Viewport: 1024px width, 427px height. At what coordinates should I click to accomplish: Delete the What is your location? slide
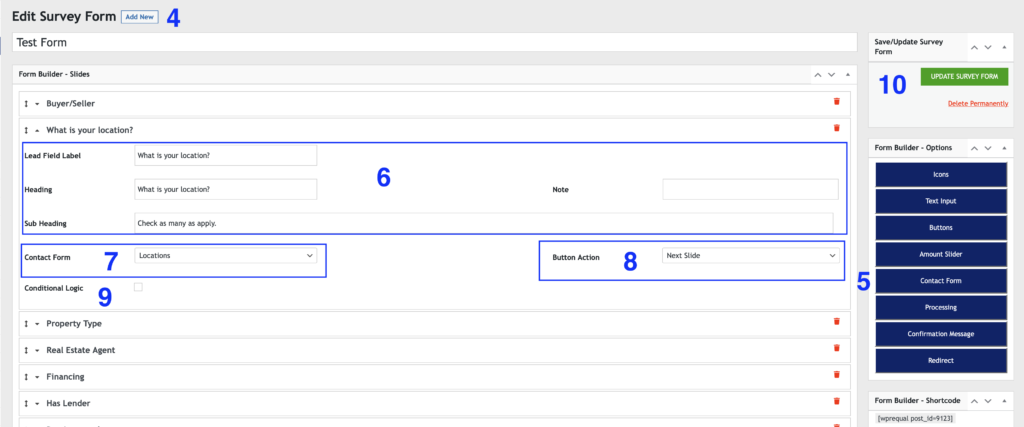(837, 129)
